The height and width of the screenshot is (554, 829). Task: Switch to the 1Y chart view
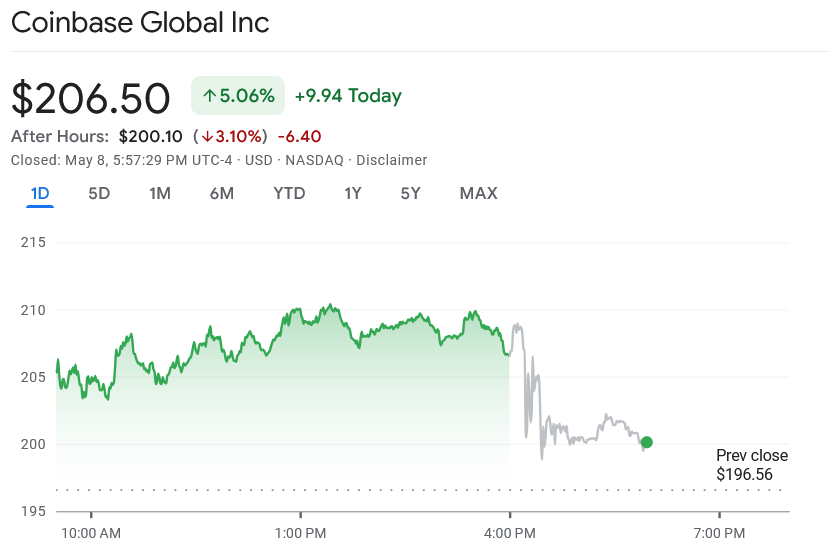[353, 193]
